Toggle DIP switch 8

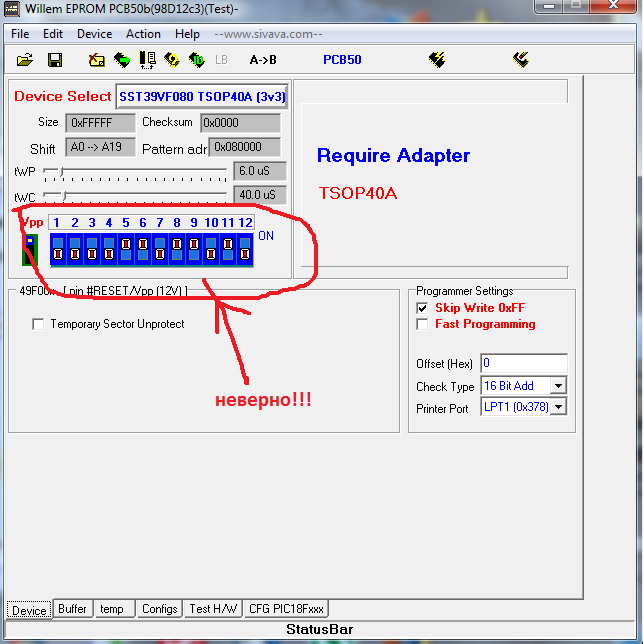tap(177, 250)
